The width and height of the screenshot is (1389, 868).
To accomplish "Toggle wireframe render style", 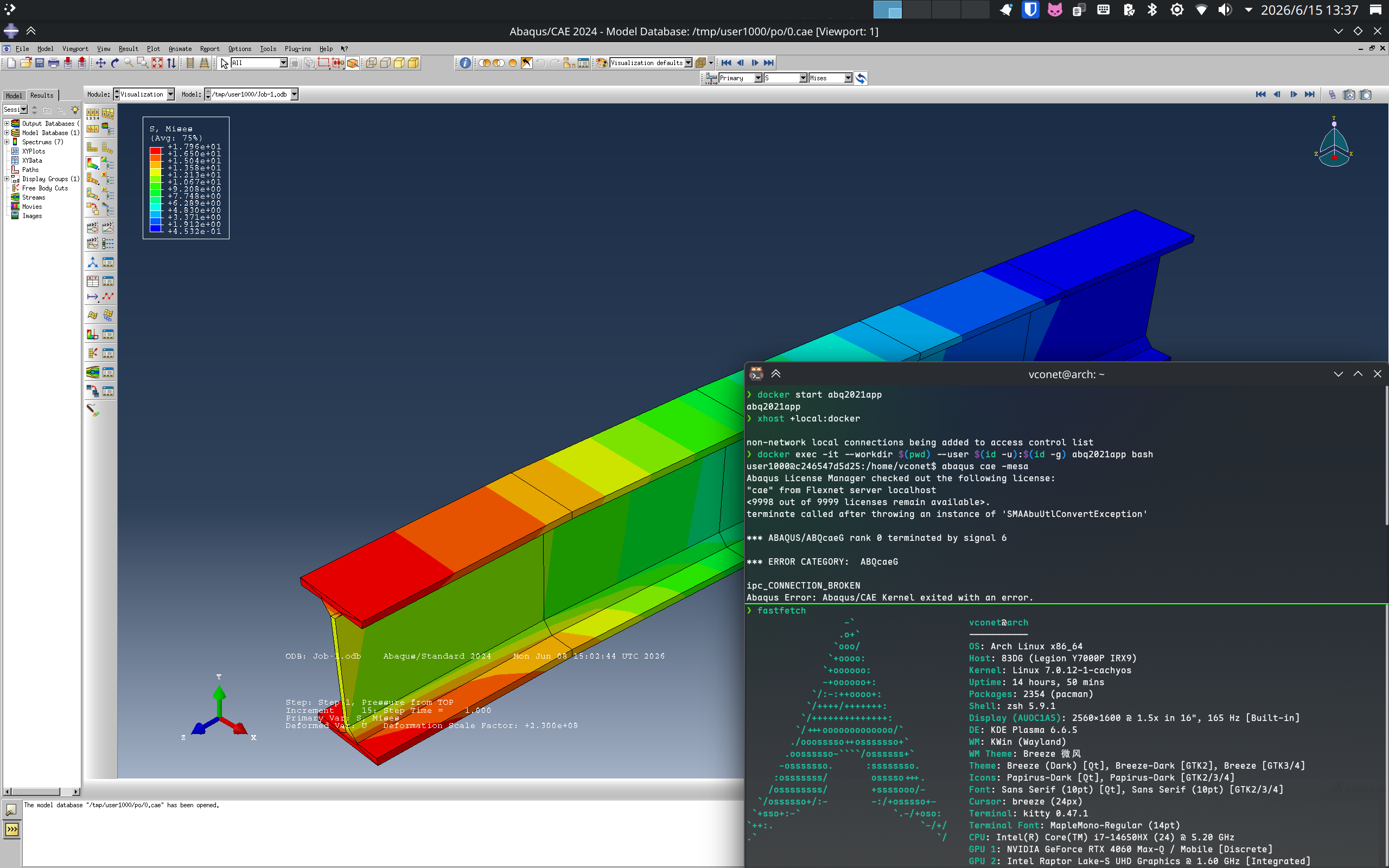I will pos(371,62).
